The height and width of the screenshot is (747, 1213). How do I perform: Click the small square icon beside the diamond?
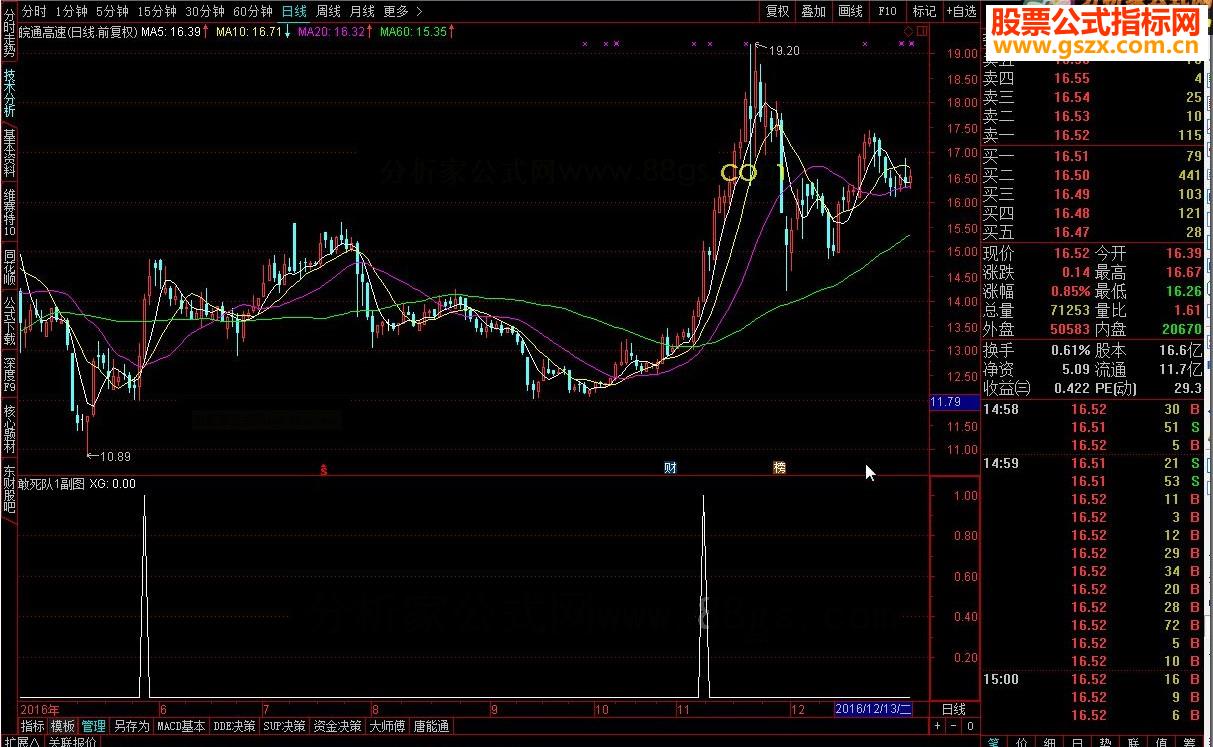920,31
